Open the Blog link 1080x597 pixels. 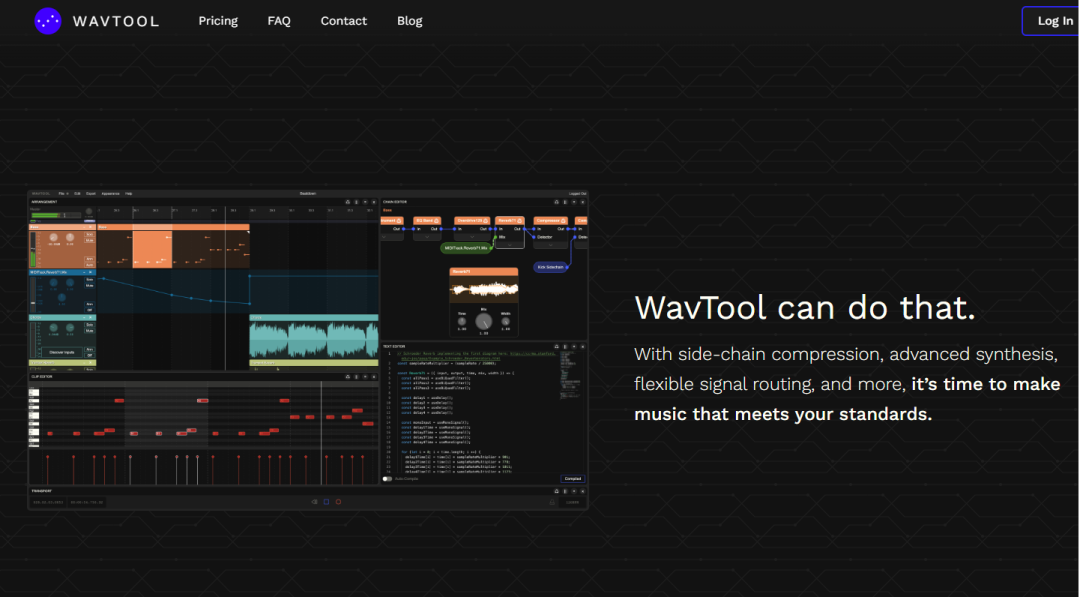(409, 21)
